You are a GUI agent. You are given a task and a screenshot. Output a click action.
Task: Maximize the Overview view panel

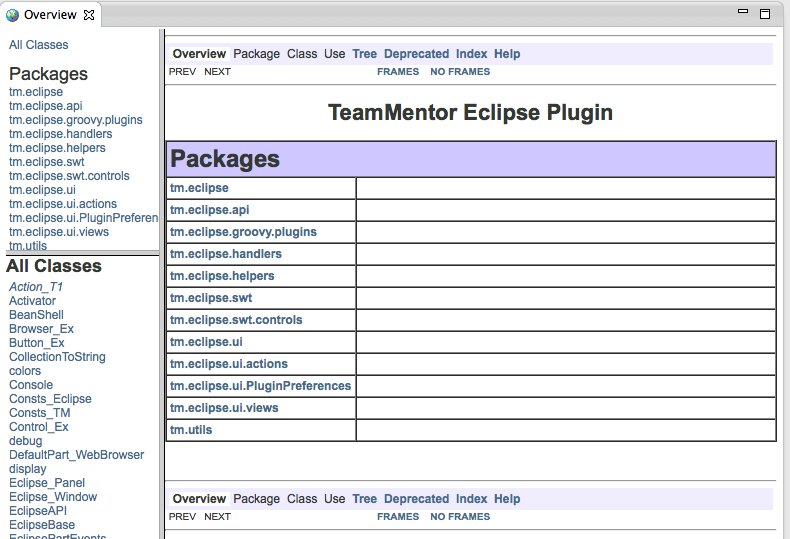pos(765,14)
